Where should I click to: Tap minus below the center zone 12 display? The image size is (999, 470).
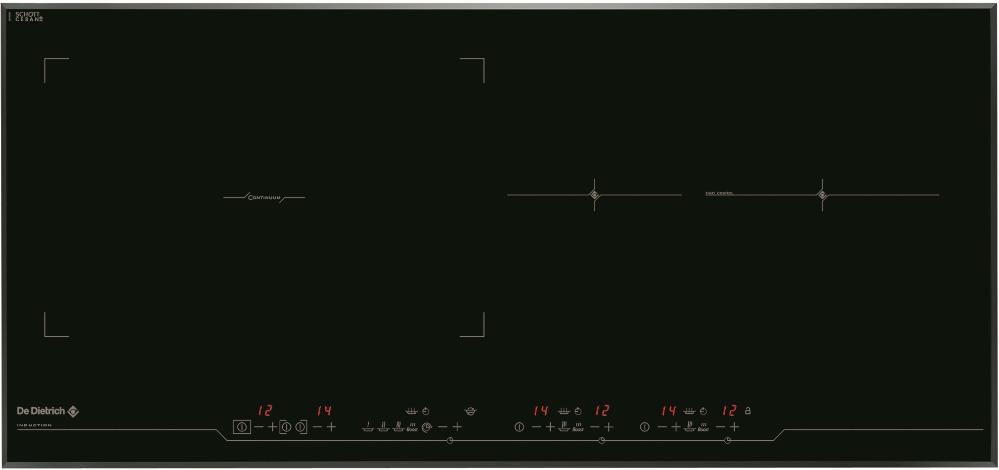[x=594, y=427]
